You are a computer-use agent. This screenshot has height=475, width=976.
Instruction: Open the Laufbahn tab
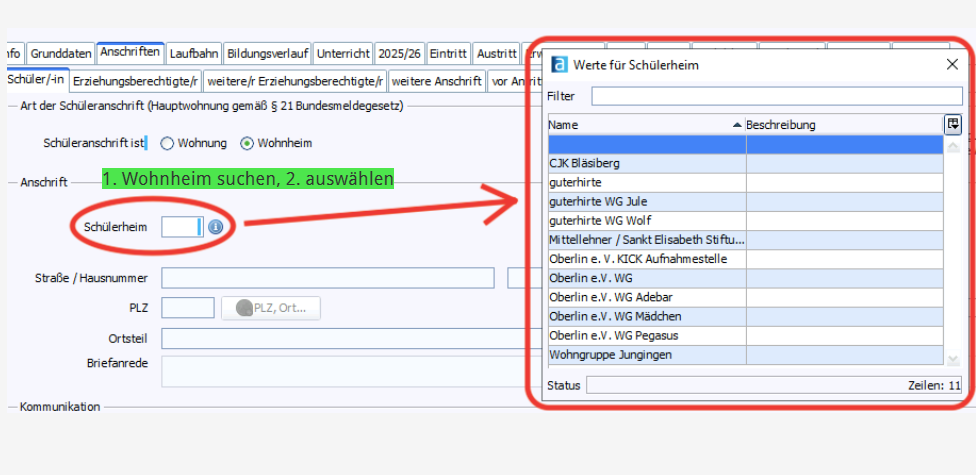coord(194,53)
